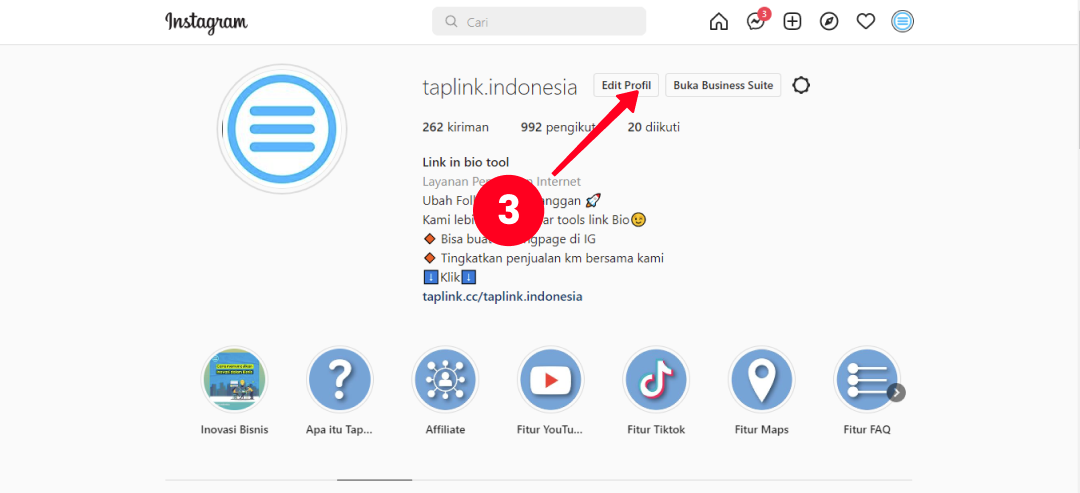View the 992 pengikut followers list
This screenshot has height=493, width=1080.
click(558, 127)
